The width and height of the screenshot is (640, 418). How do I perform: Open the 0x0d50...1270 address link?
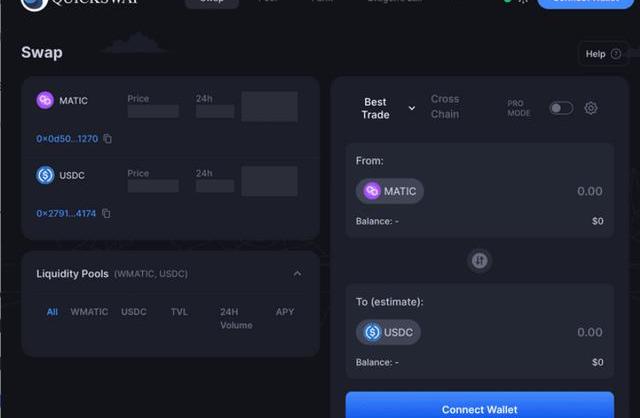pos(67,139)
